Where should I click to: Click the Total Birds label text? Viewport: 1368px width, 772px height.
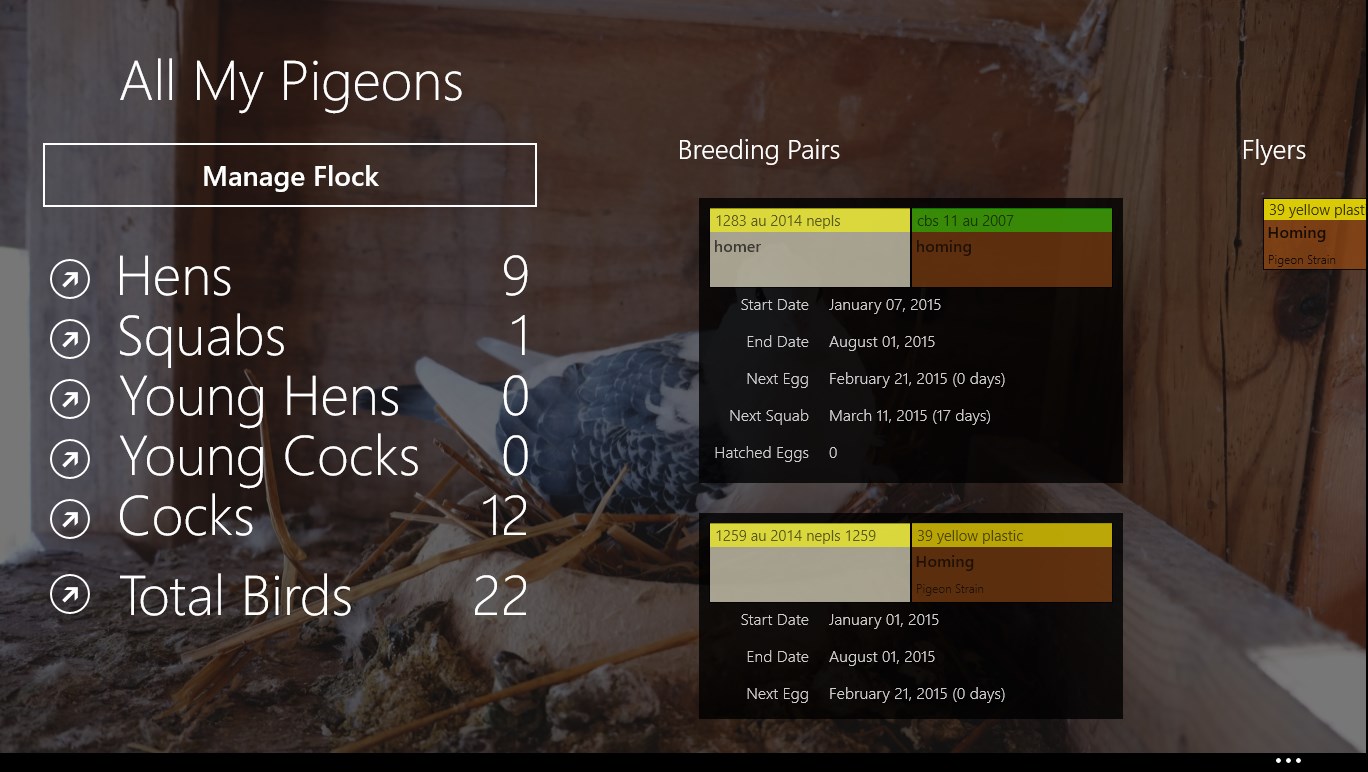pos(236,596)
